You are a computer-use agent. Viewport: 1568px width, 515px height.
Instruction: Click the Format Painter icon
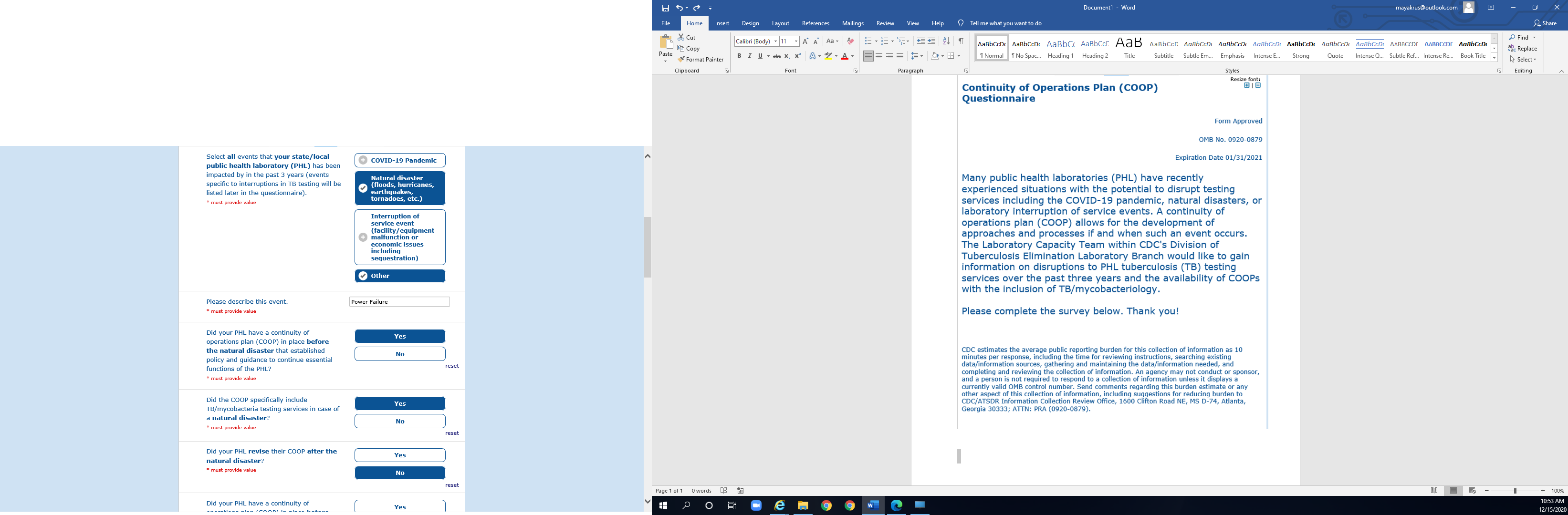(x=682, y=60)
